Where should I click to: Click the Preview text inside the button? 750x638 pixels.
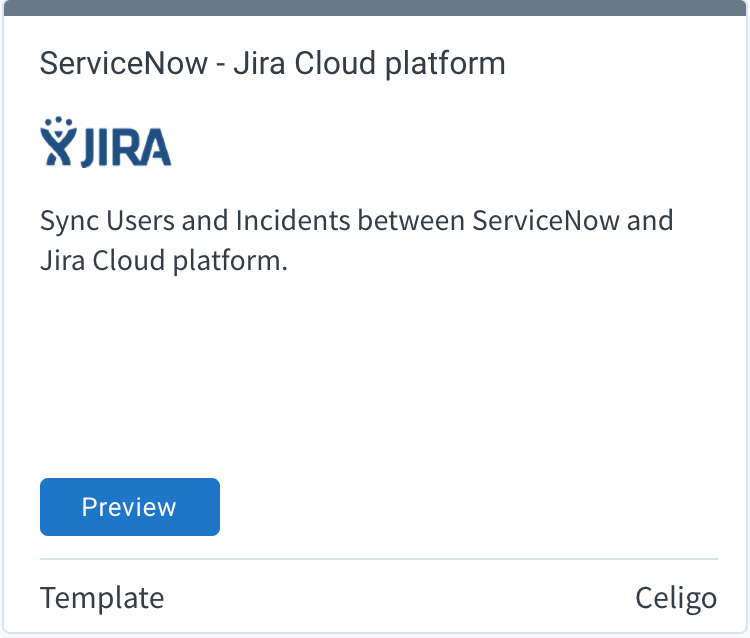coord(129,507)
